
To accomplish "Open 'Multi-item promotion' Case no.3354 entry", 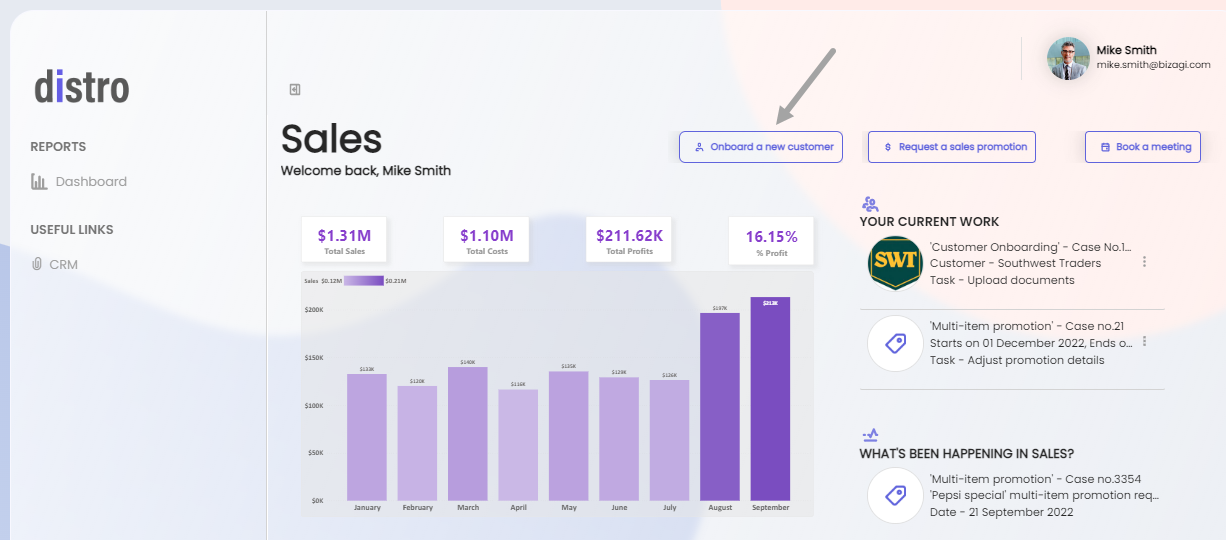I will (x=1017, y=496).
